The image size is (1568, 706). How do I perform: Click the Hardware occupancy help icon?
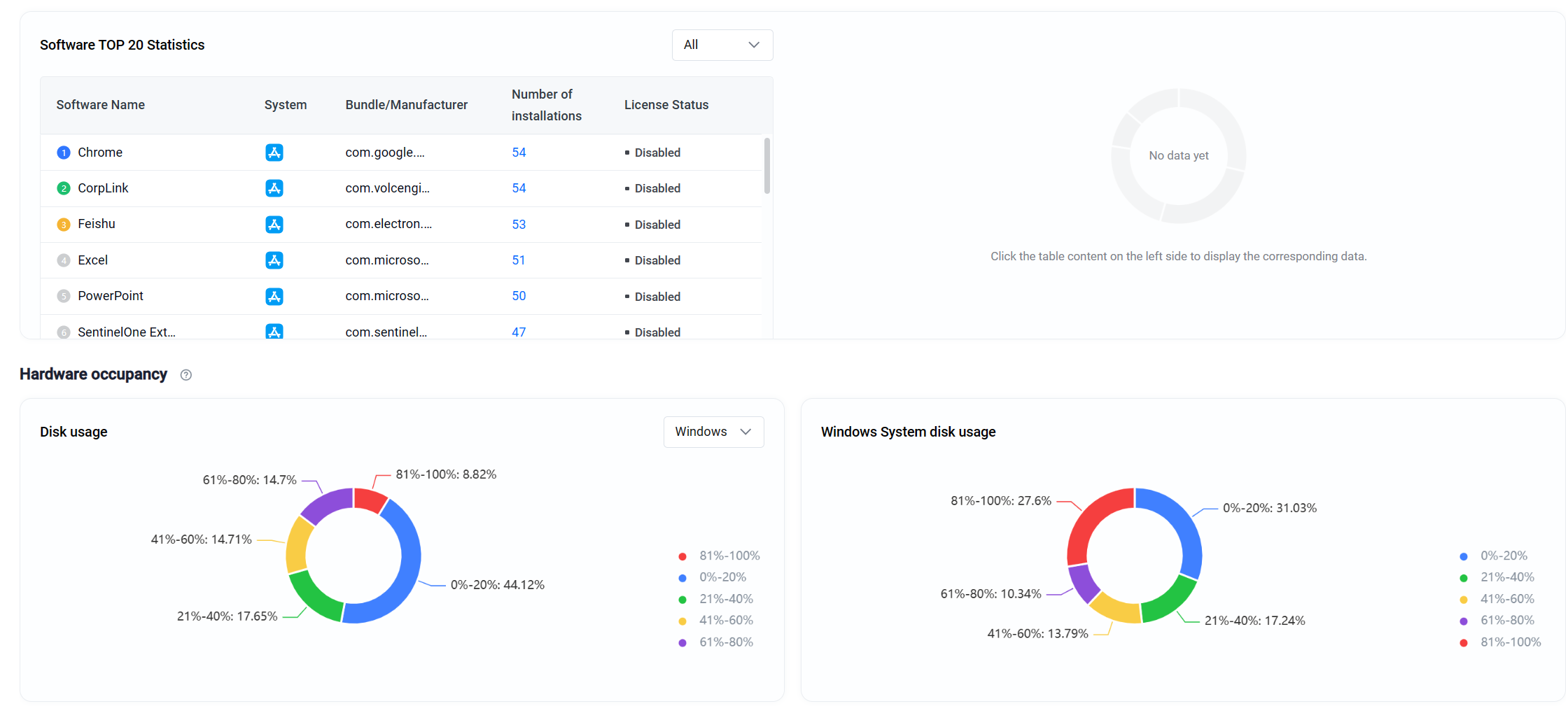185,375
